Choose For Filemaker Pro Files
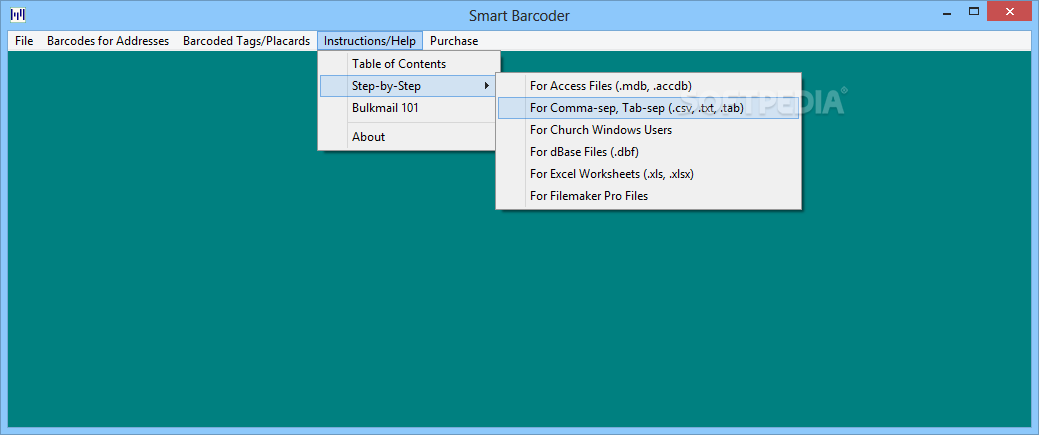 [x=648, y=196]
